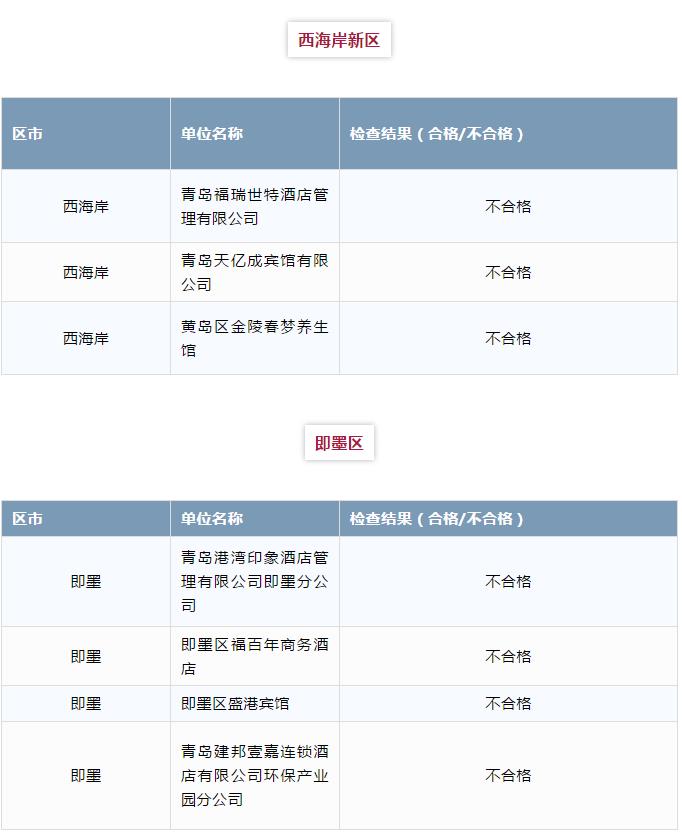Image resolution: width=682 pixels, height=836 pixels.
Task: Select the 即墨区福百年商务酒店 entry
Action: point(254,656)
